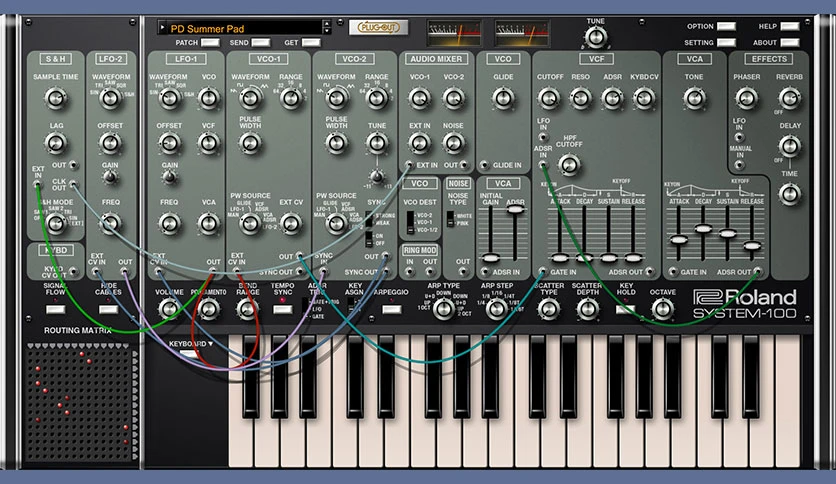836x484 pixels.
Task: Click the S&H CLK OUT jack
Action: pos(73,185)
